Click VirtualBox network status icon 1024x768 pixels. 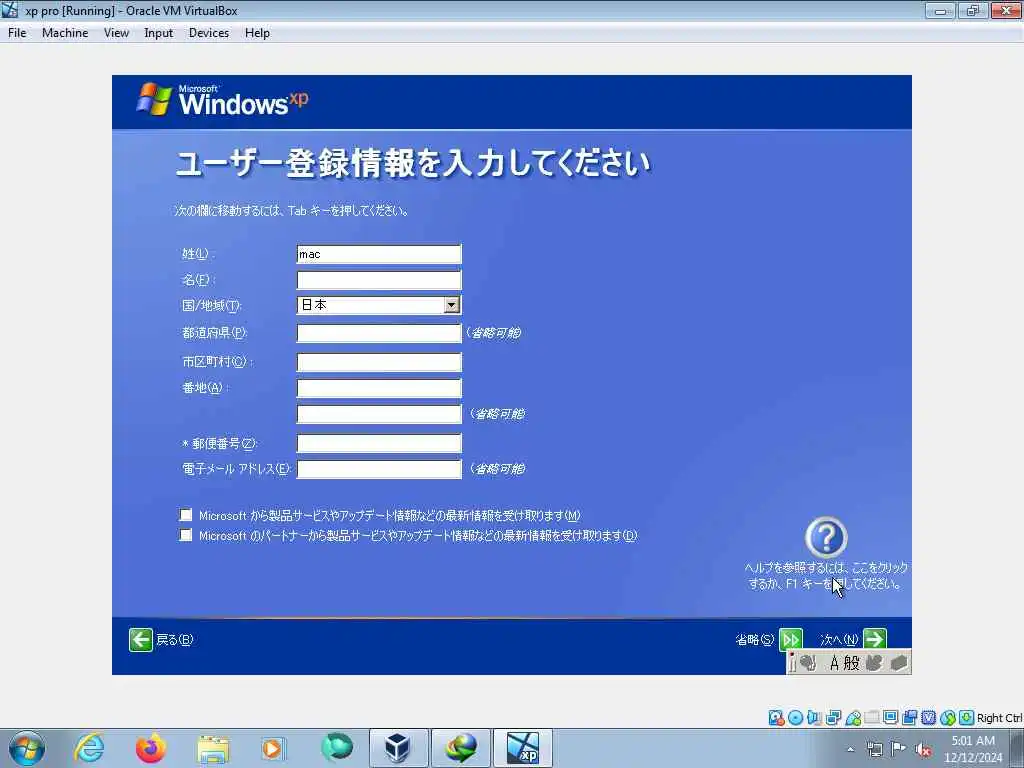tap(833, 718)
